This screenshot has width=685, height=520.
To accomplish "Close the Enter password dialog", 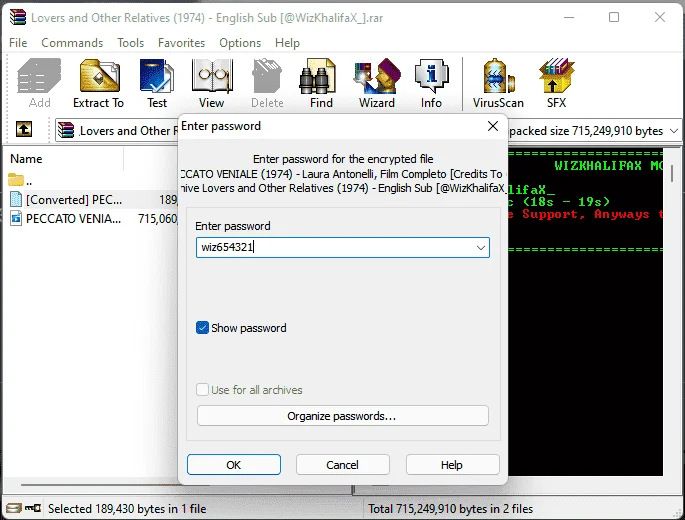I will coord(493,126).
